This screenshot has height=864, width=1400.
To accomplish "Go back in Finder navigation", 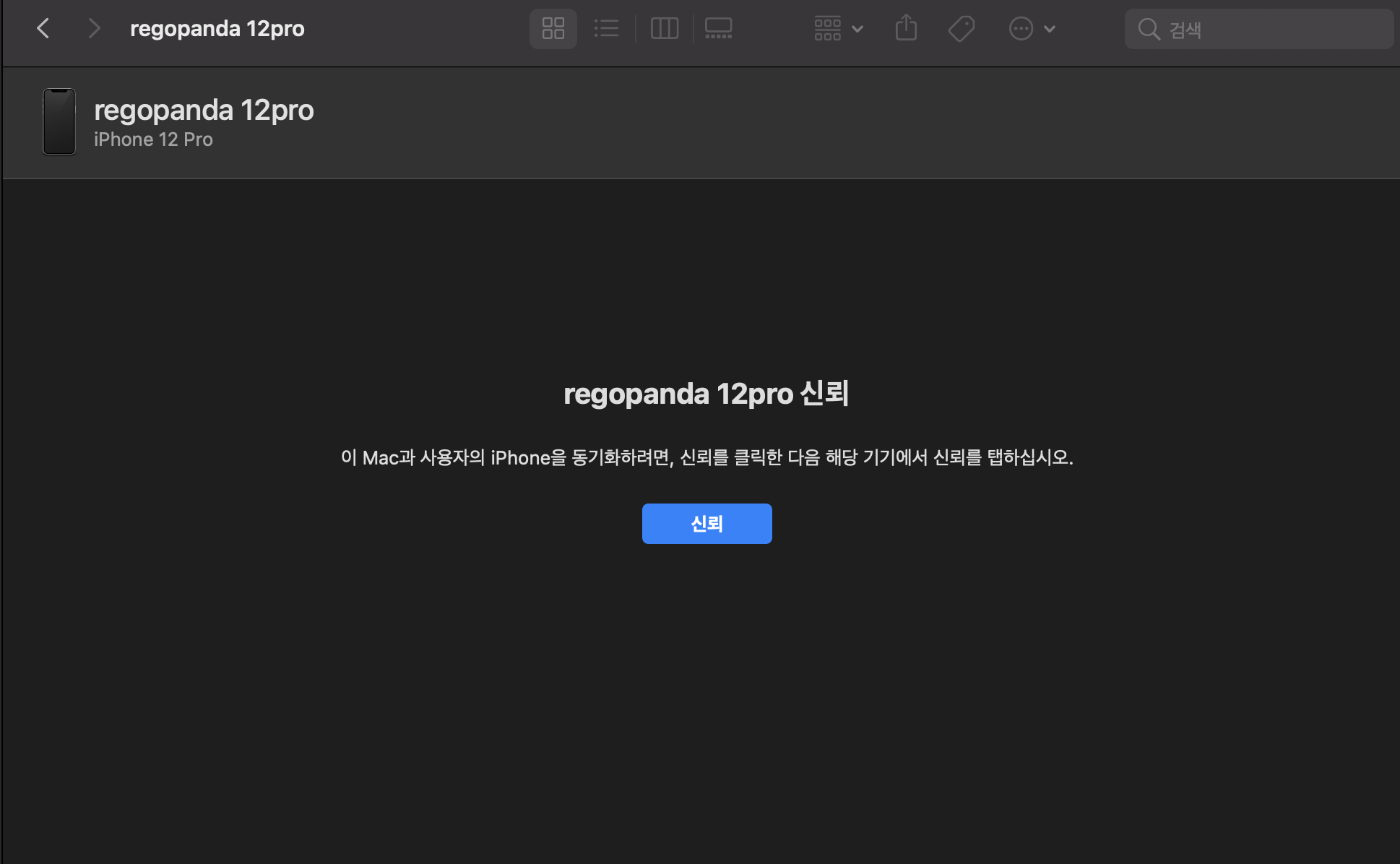I will click(43, 29).
